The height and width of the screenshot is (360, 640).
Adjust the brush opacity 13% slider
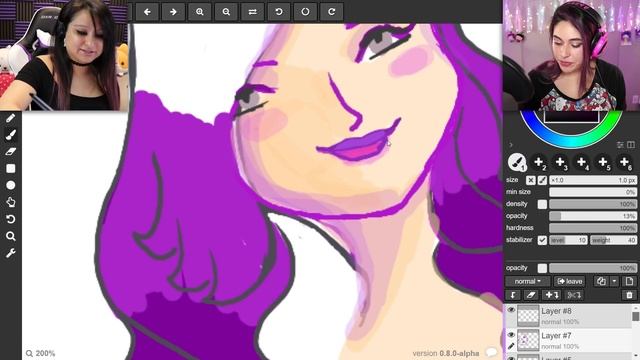(x=593, y=216)
